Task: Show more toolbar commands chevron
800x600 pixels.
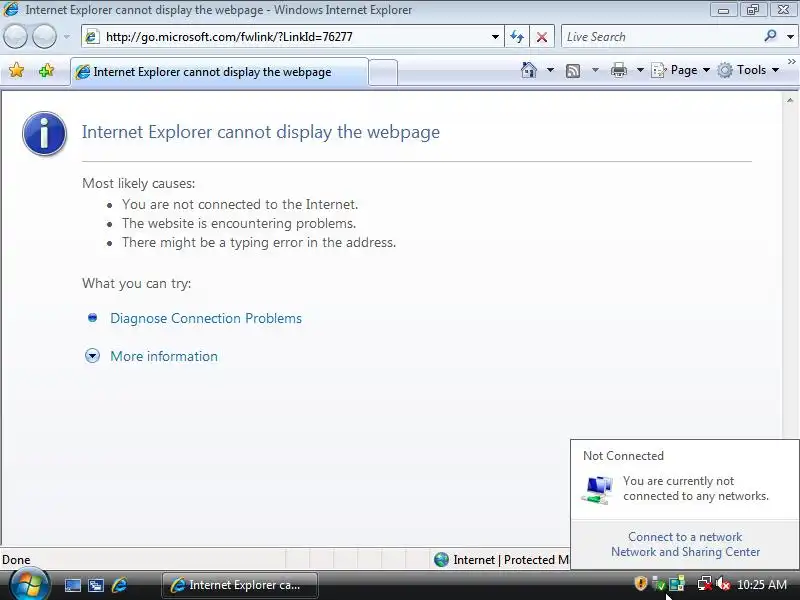Action: (791, 62)
